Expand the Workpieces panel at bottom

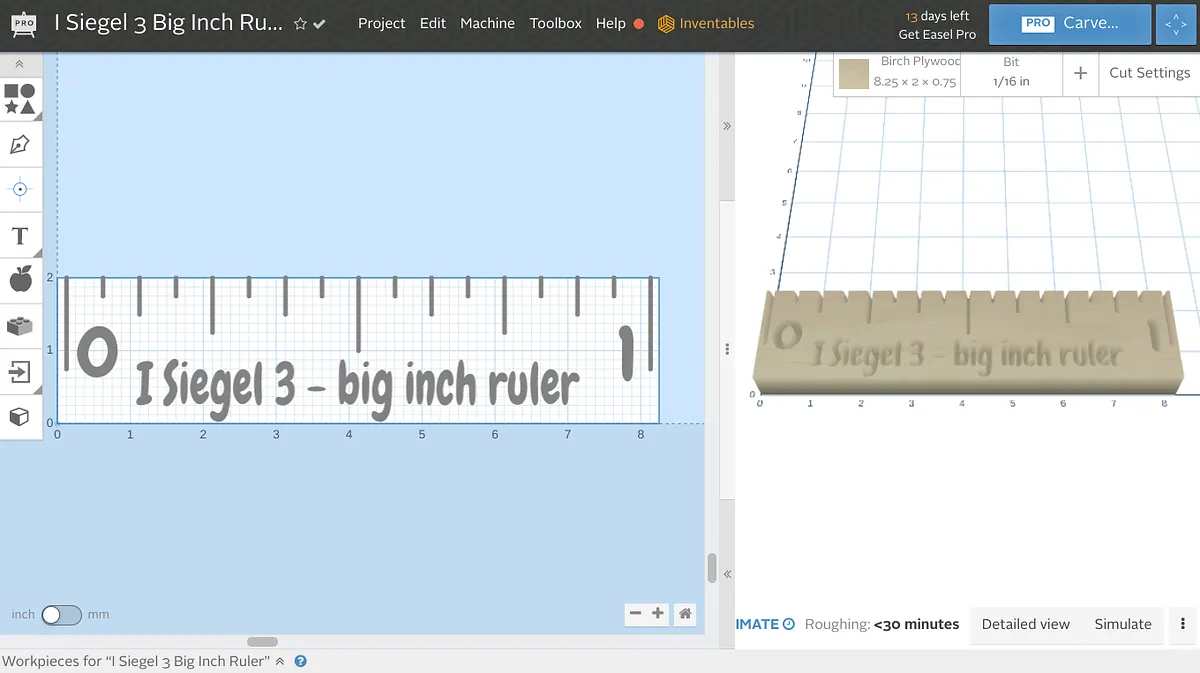click(280, 661)
